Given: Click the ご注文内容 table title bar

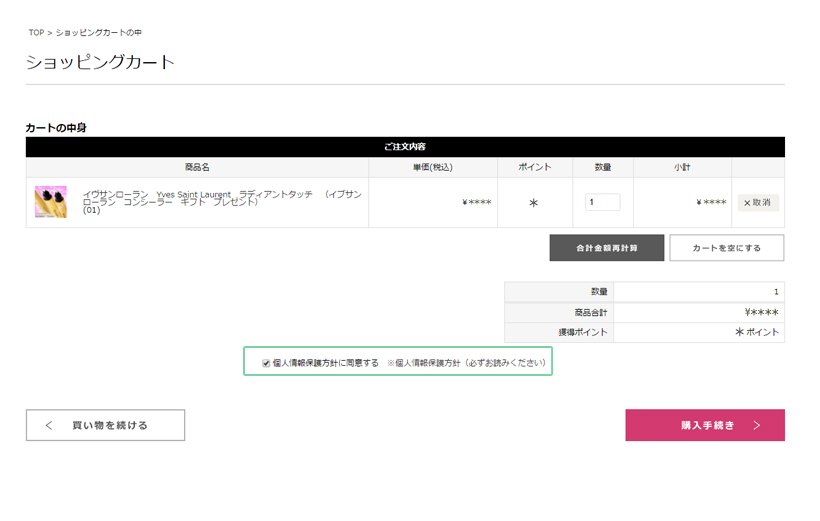Looking at the screenshot, I should coord(405,147).
